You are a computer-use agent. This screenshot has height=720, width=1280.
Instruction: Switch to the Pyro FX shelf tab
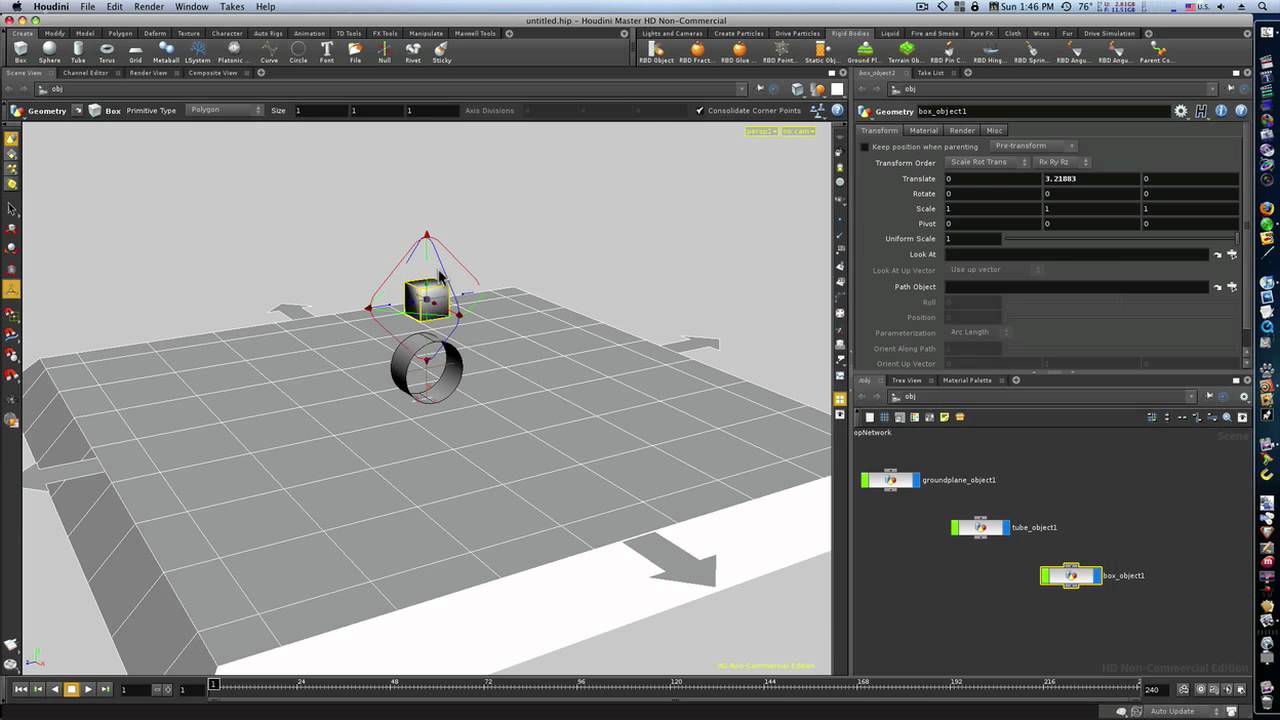click(x=981, y=33)
